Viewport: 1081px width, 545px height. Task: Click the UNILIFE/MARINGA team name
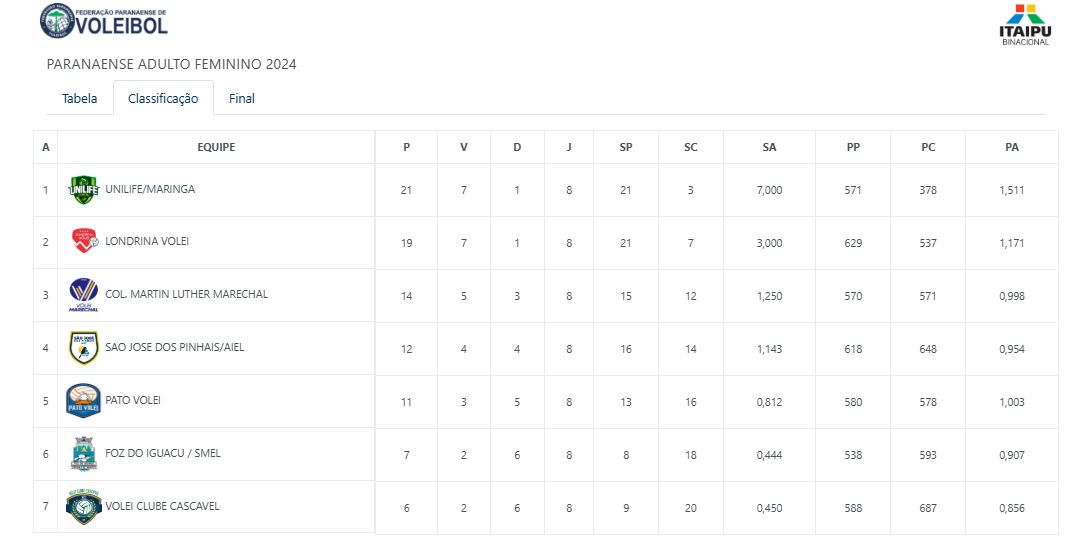(150, 189)
